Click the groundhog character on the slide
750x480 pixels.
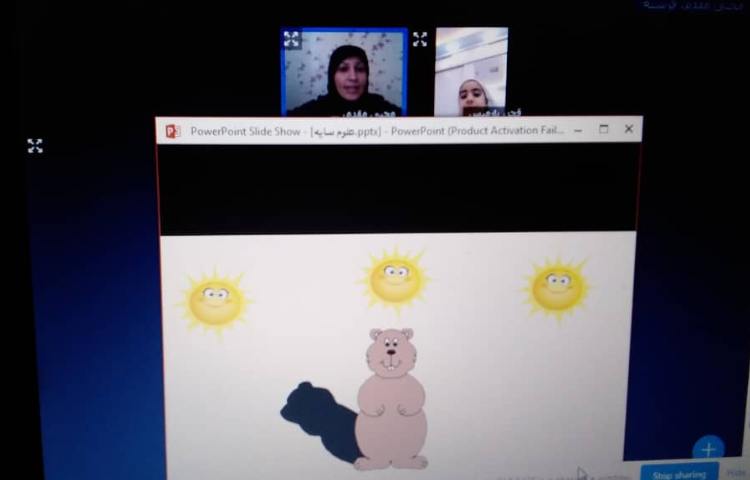391,398
